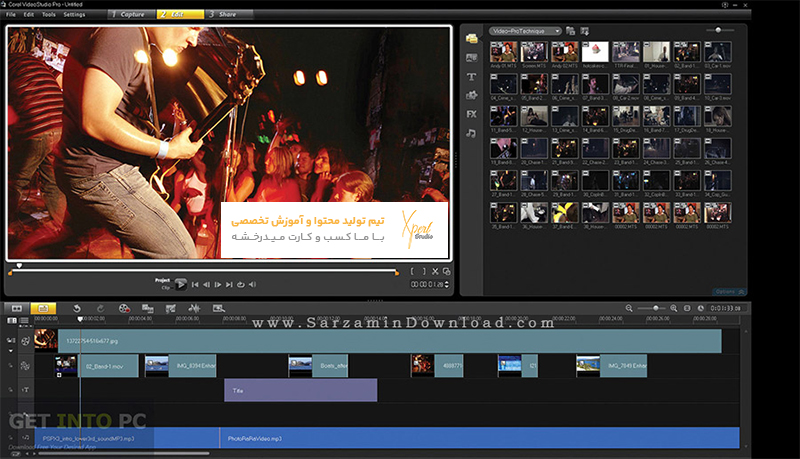
Task: Toggle repeat playback
Action: tap(240, 285)
